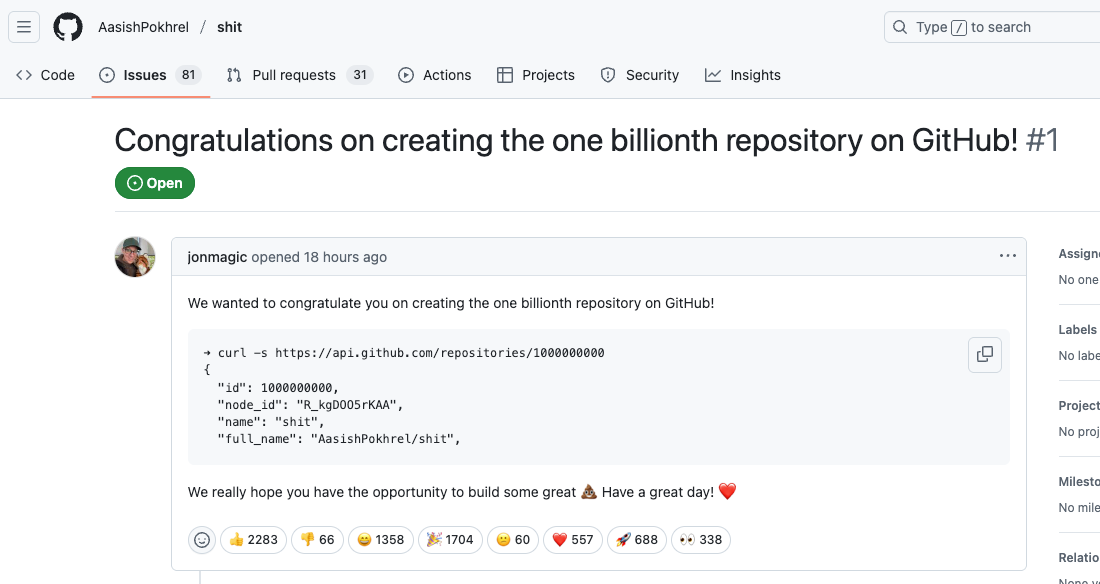Screen dimensions: 1100x584
Task: Open the 18 hours ago timestamp link
Action: [345, 257]
